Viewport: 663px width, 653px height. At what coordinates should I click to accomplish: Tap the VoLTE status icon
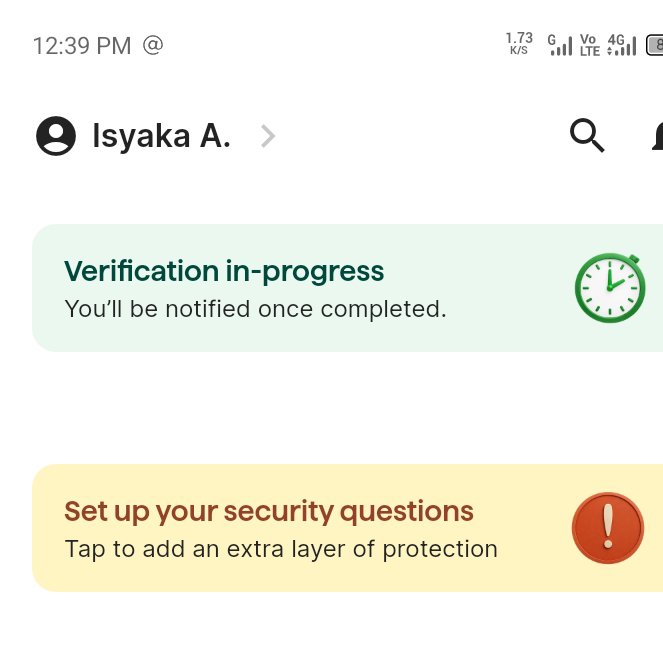589,45
